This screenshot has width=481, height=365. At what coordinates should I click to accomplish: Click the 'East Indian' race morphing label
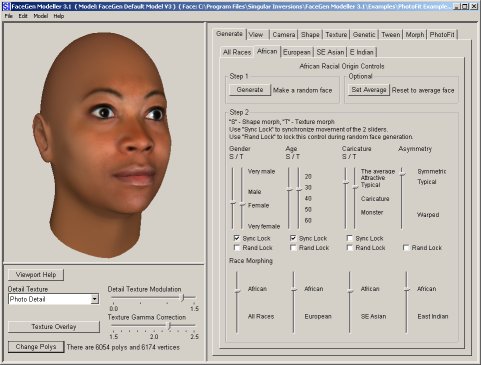tap(433, 316)
